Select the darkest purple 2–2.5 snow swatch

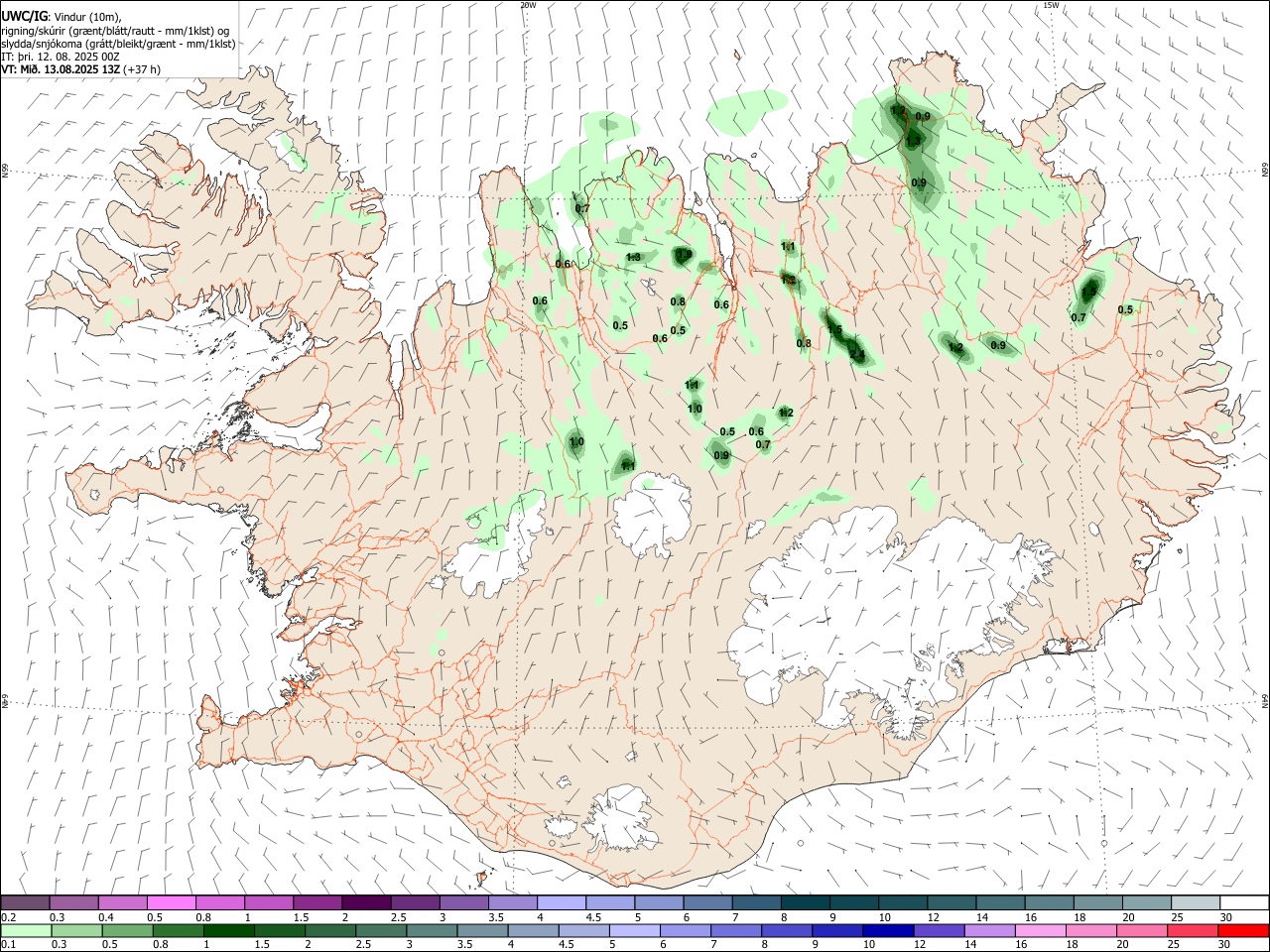click(x=367, y=902)
